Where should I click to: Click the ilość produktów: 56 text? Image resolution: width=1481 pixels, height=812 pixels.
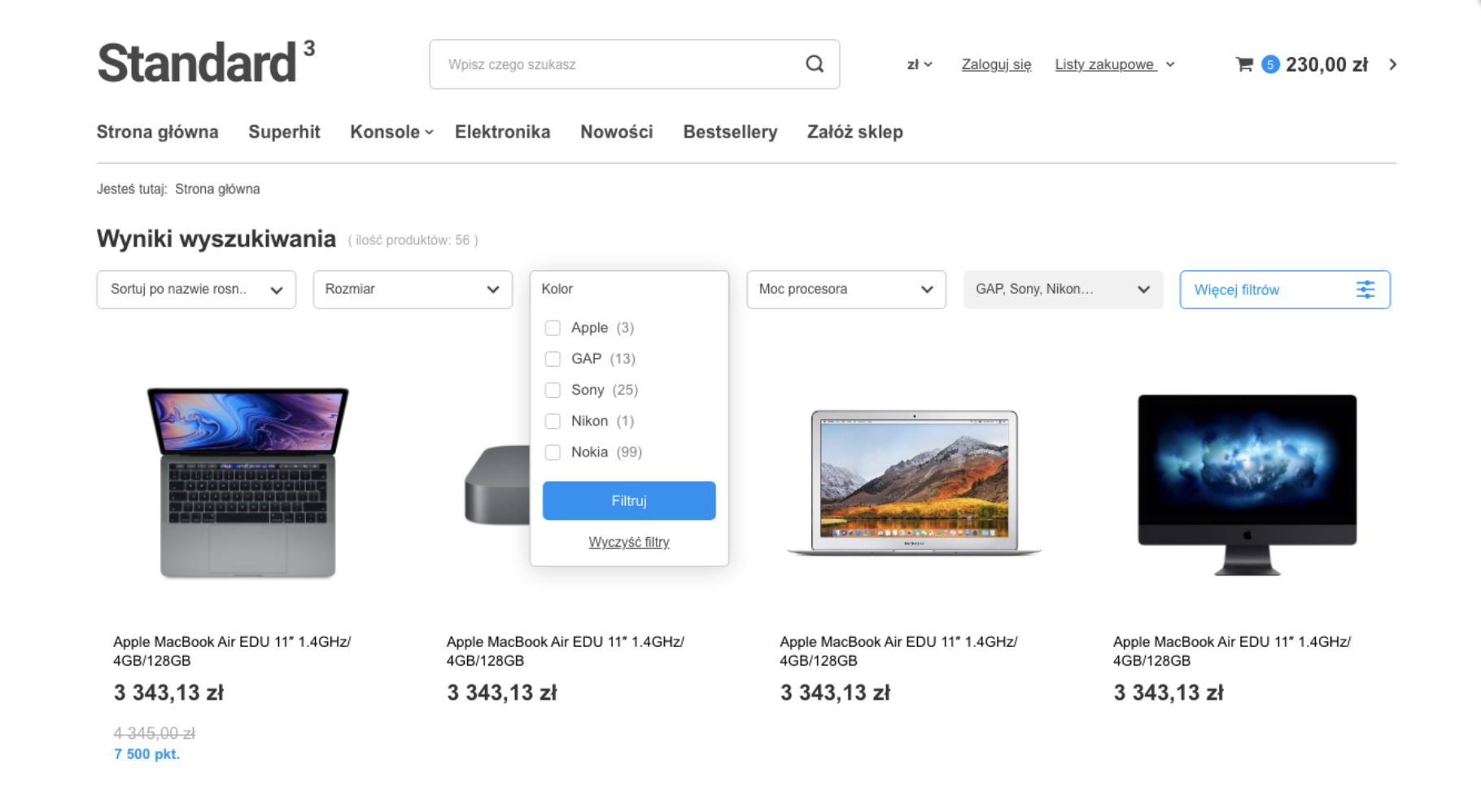pos(413,240)
